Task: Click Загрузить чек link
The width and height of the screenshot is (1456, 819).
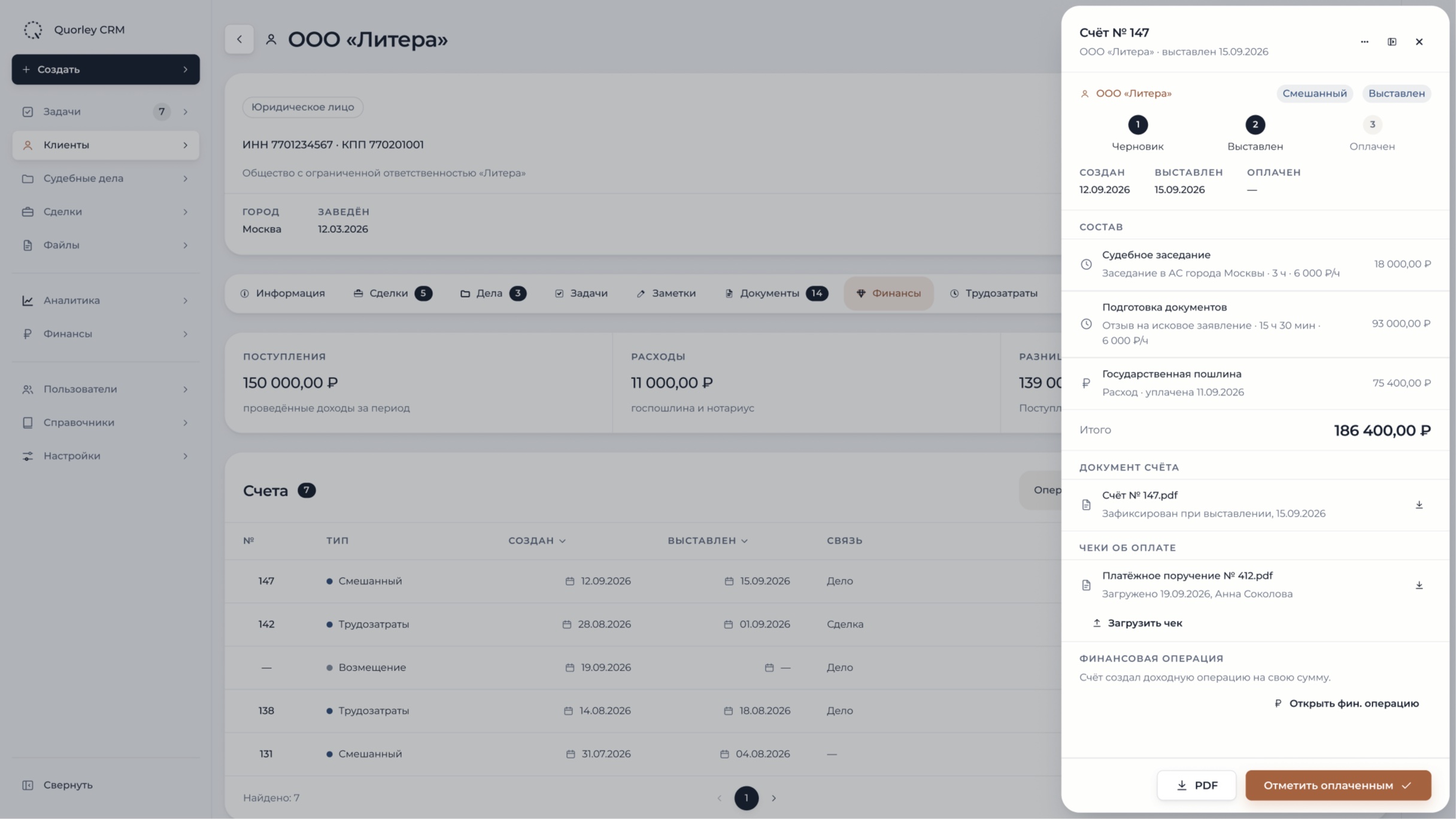Action: click(1137, 623)
